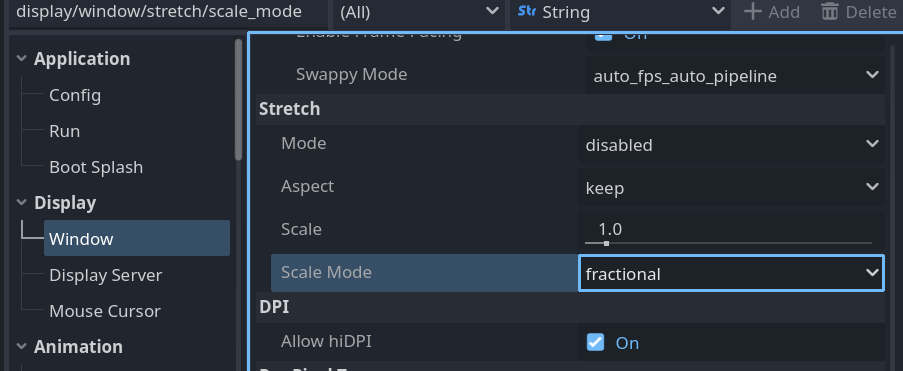903x371 pixels.
Task: Collapse the Application tree section
Action: click(21, 59)
